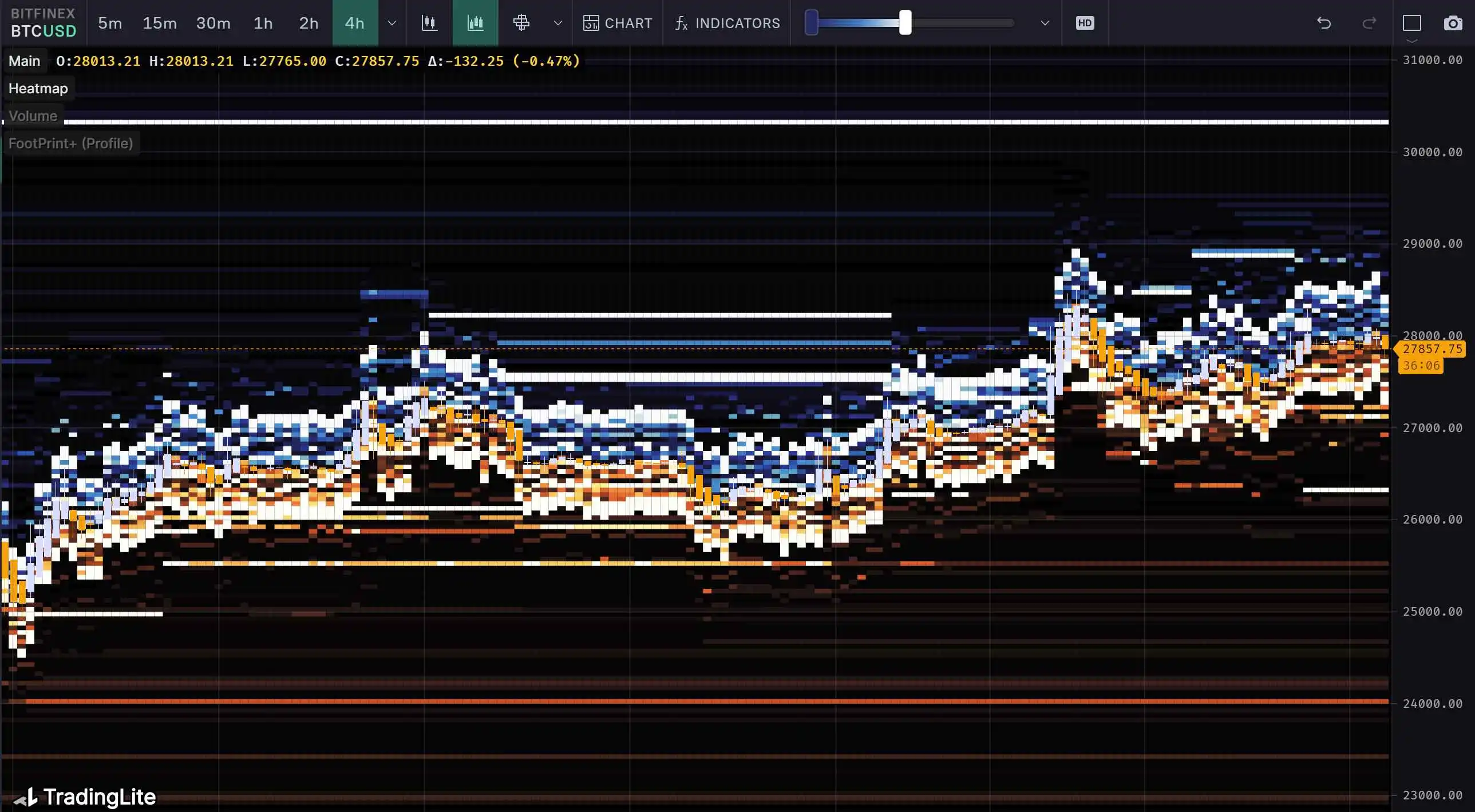The width and height of the screenshot is (1475, 812).
Task: Toggle the Heatmap panel visibility
Action: click(37, 88)
